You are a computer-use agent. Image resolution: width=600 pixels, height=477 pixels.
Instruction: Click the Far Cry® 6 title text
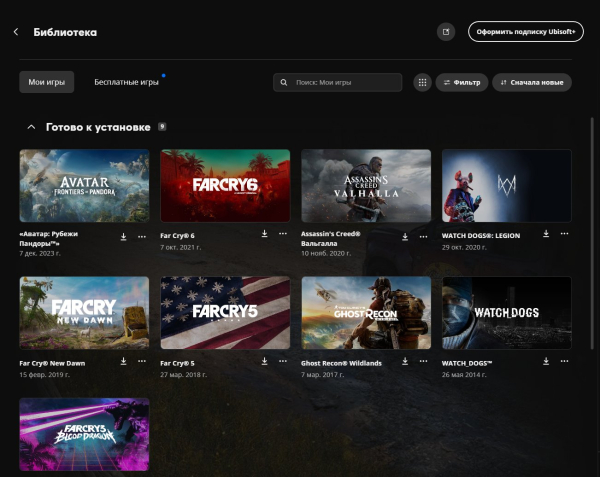177,236
